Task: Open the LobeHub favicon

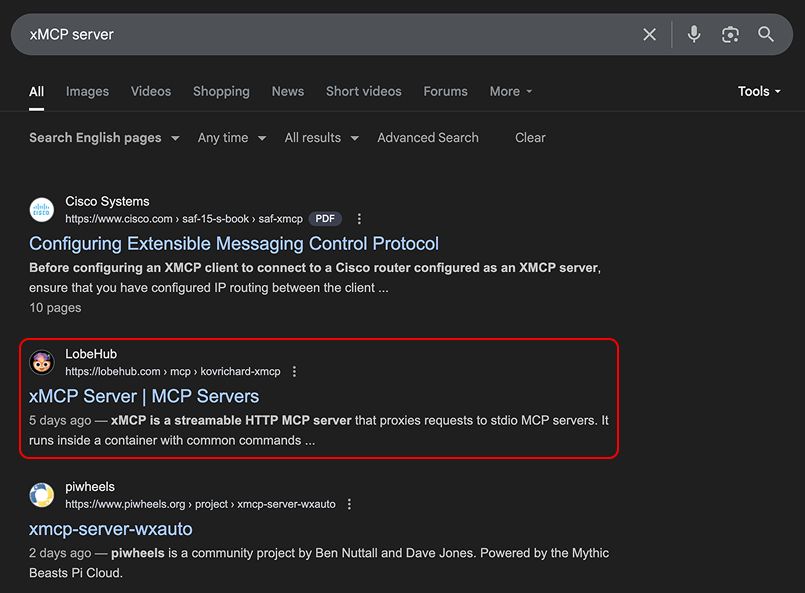Action: [x=42, y=362]
